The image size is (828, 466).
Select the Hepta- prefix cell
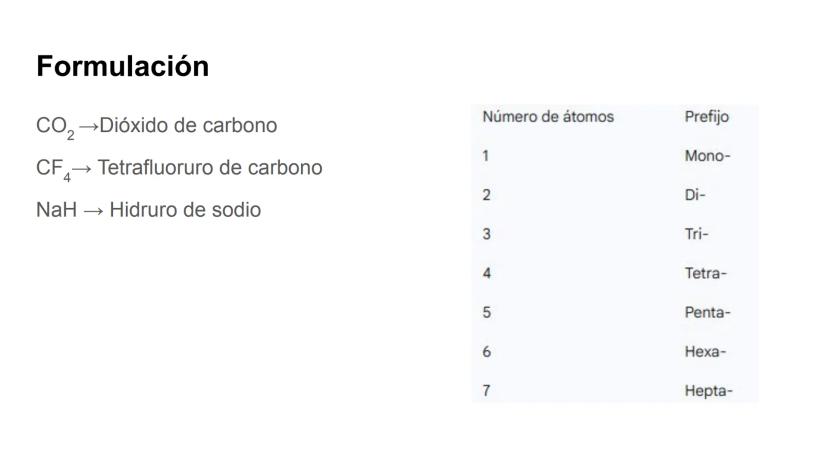pyautogui.click(x=707, y=391)
